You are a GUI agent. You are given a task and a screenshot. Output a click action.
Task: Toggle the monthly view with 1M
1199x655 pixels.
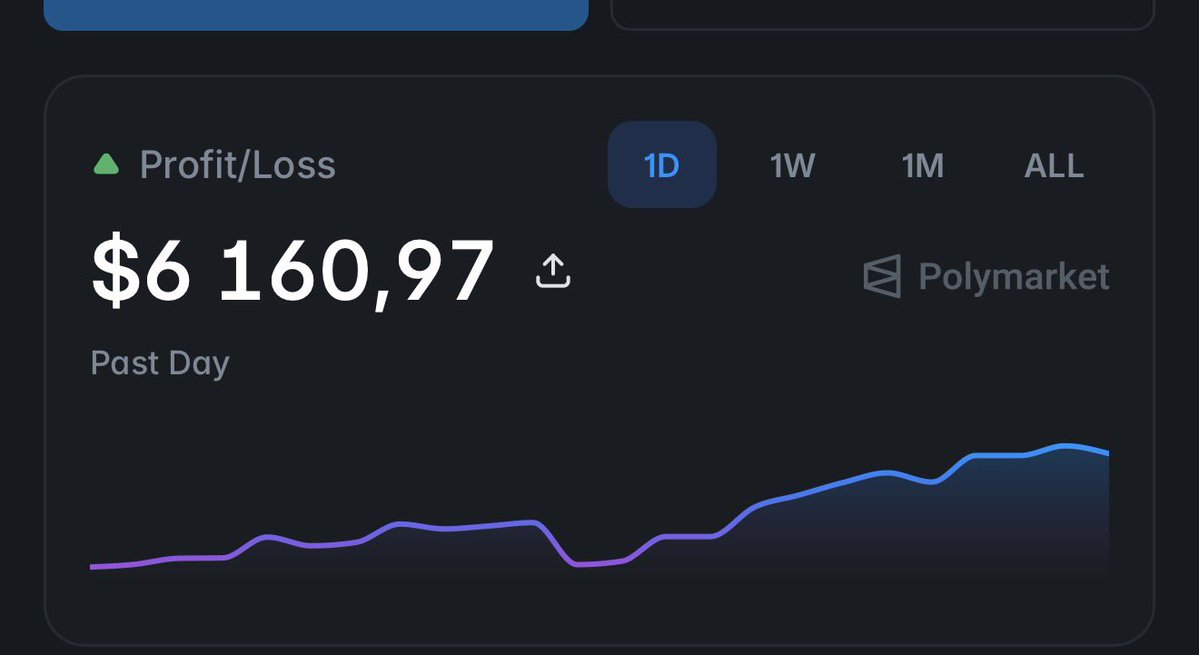(922, 165)
